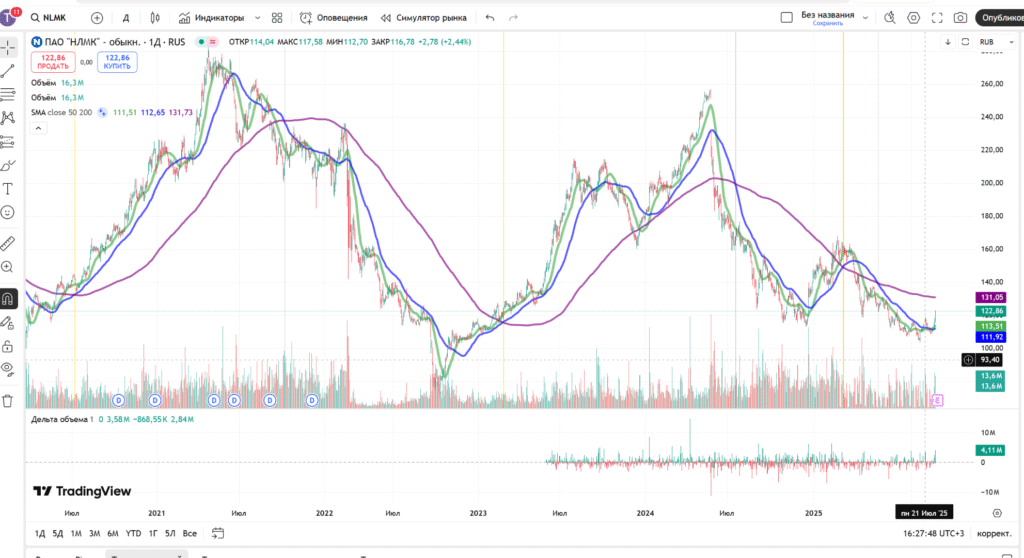Select the crosshair cursor tool

8,47
